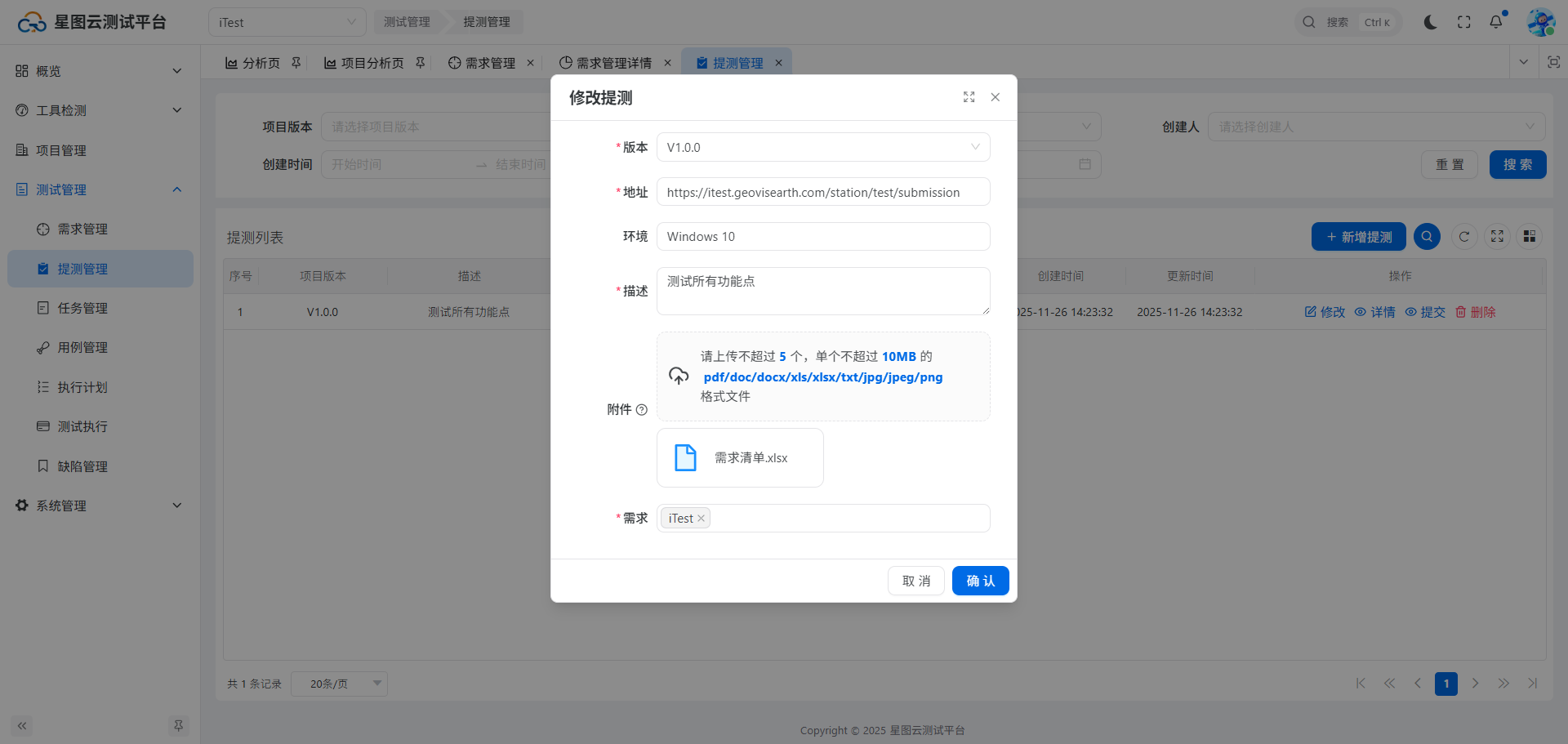The width and height of the screenshot is (1568, 744).
Task: Click the 确认 button
Action: [x=980, y=581]
